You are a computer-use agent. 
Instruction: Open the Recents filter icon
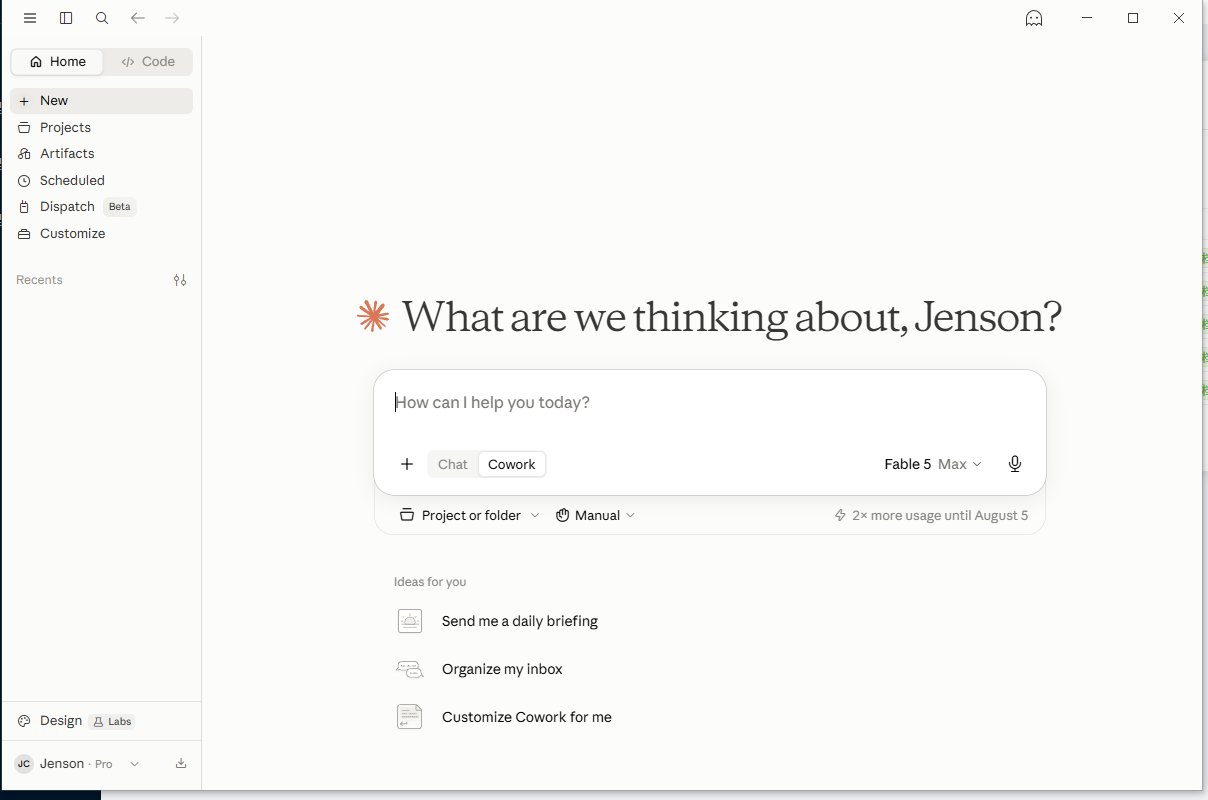tap(180, 280)
